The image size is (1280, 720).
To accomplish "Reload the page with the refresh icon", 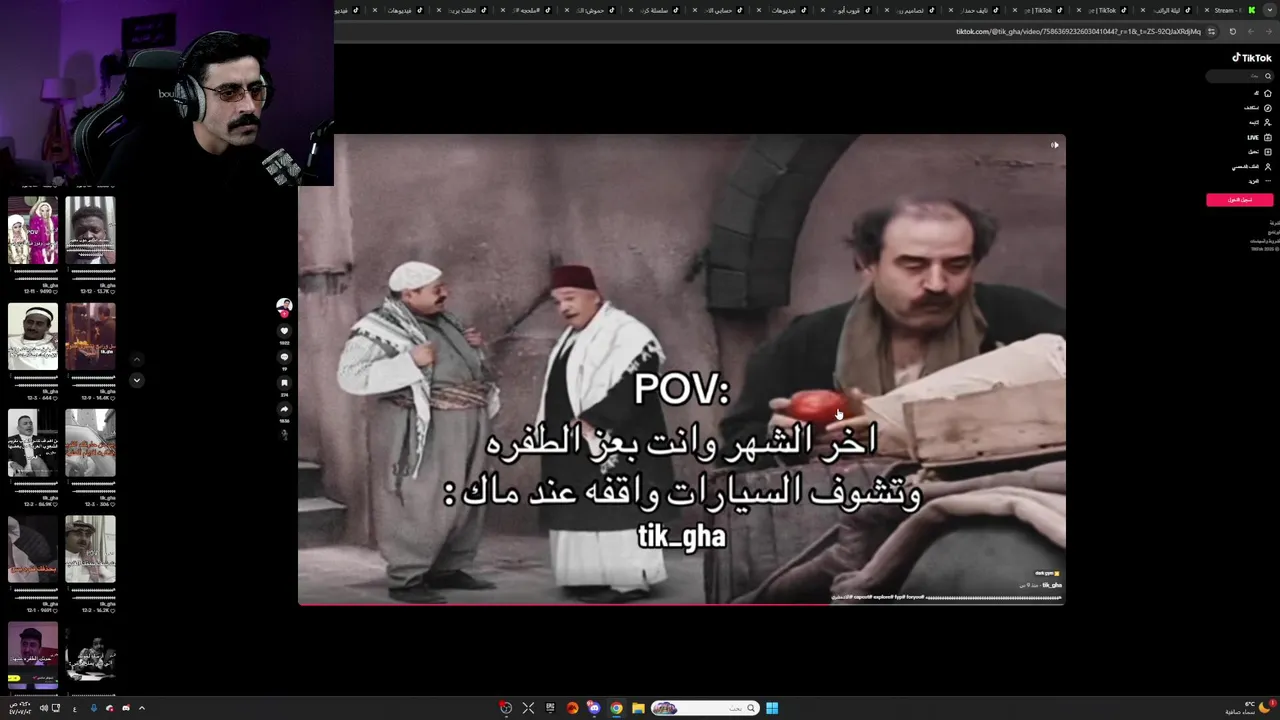I will pos(1233,31).
